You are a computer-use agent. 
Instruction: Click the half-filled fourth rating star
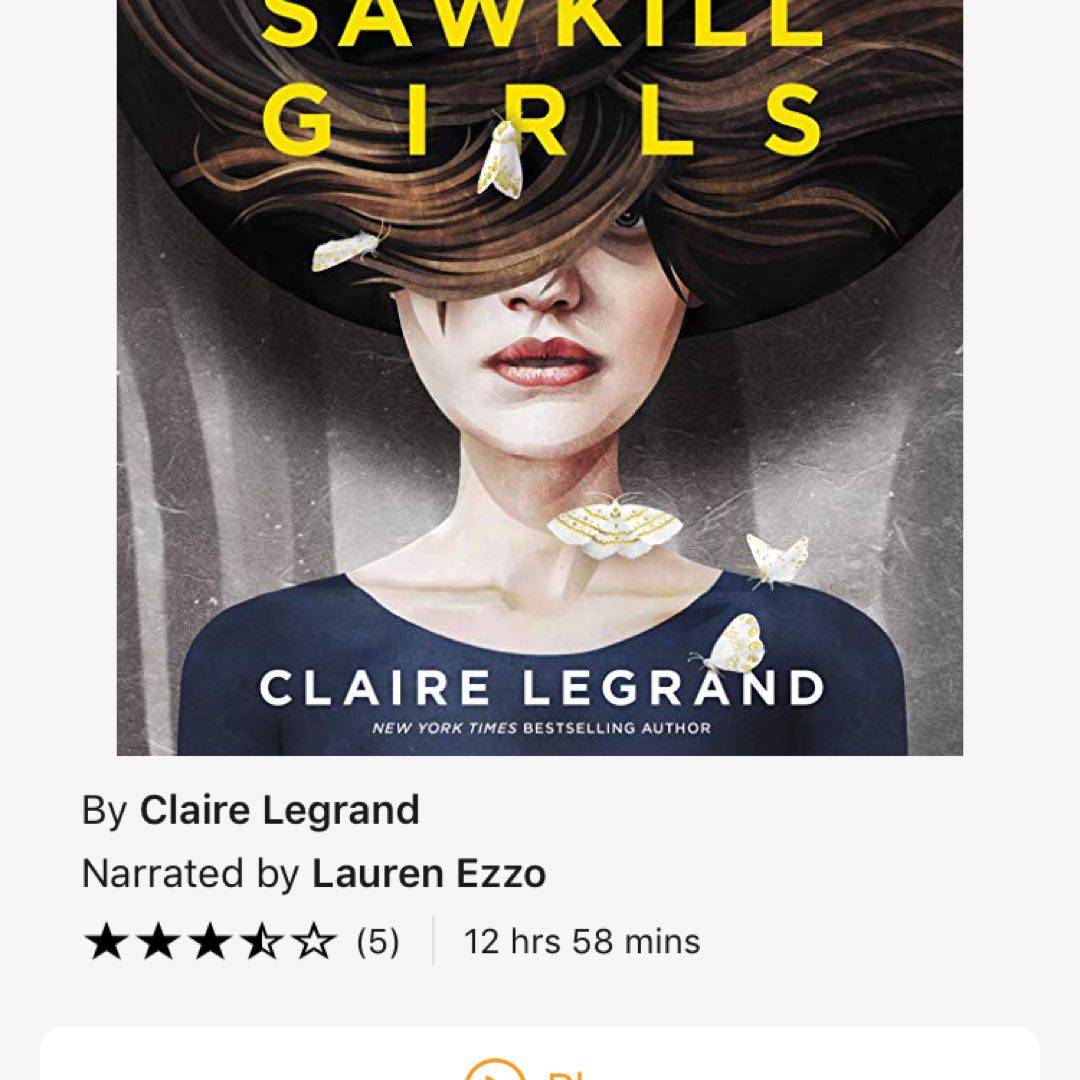coord(262,942)
